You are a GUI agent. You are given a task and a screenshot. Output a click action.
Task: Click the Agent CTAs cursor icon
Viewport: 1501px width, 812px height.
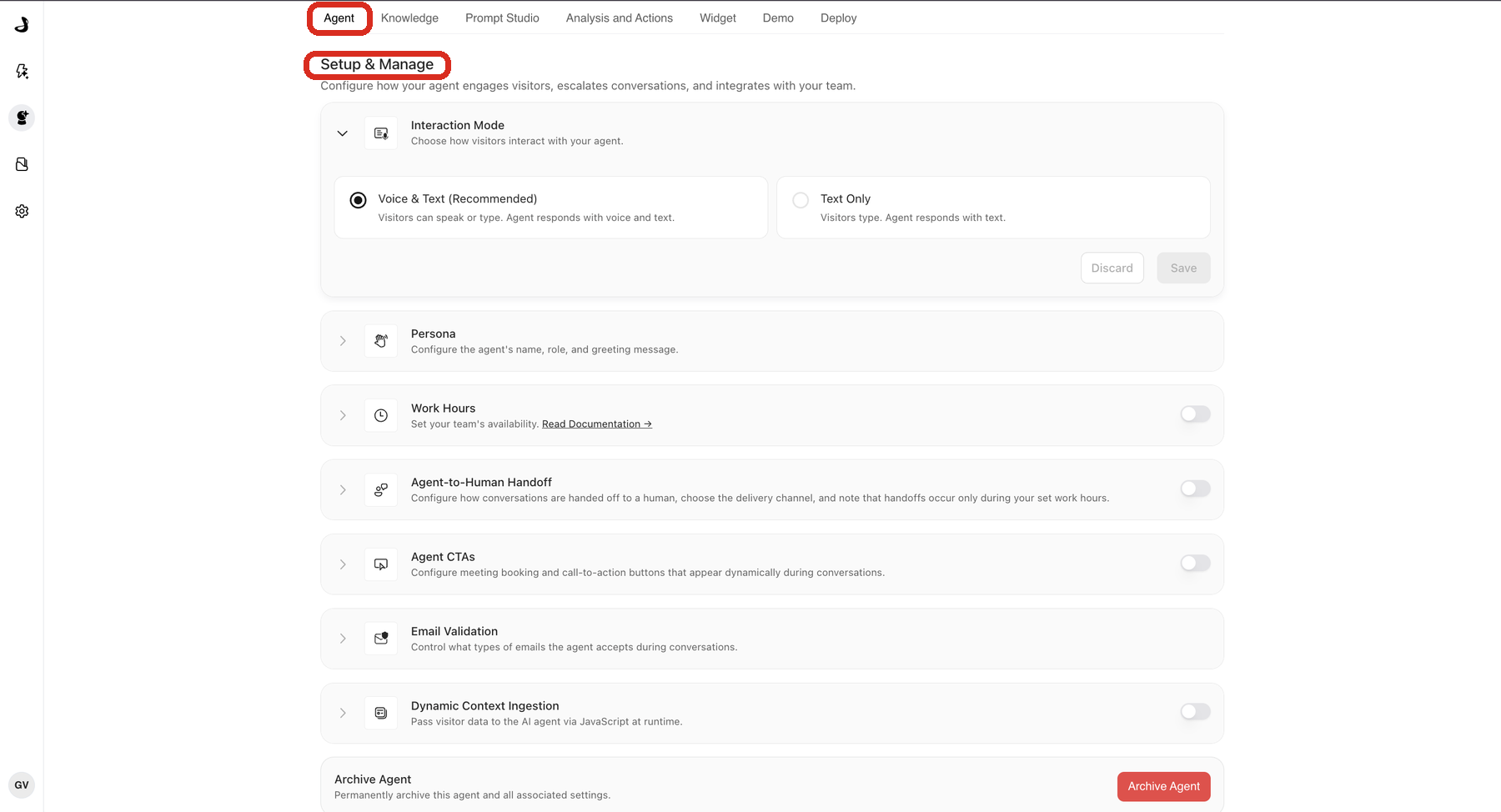pyautogui.click(x=381, y=564)
